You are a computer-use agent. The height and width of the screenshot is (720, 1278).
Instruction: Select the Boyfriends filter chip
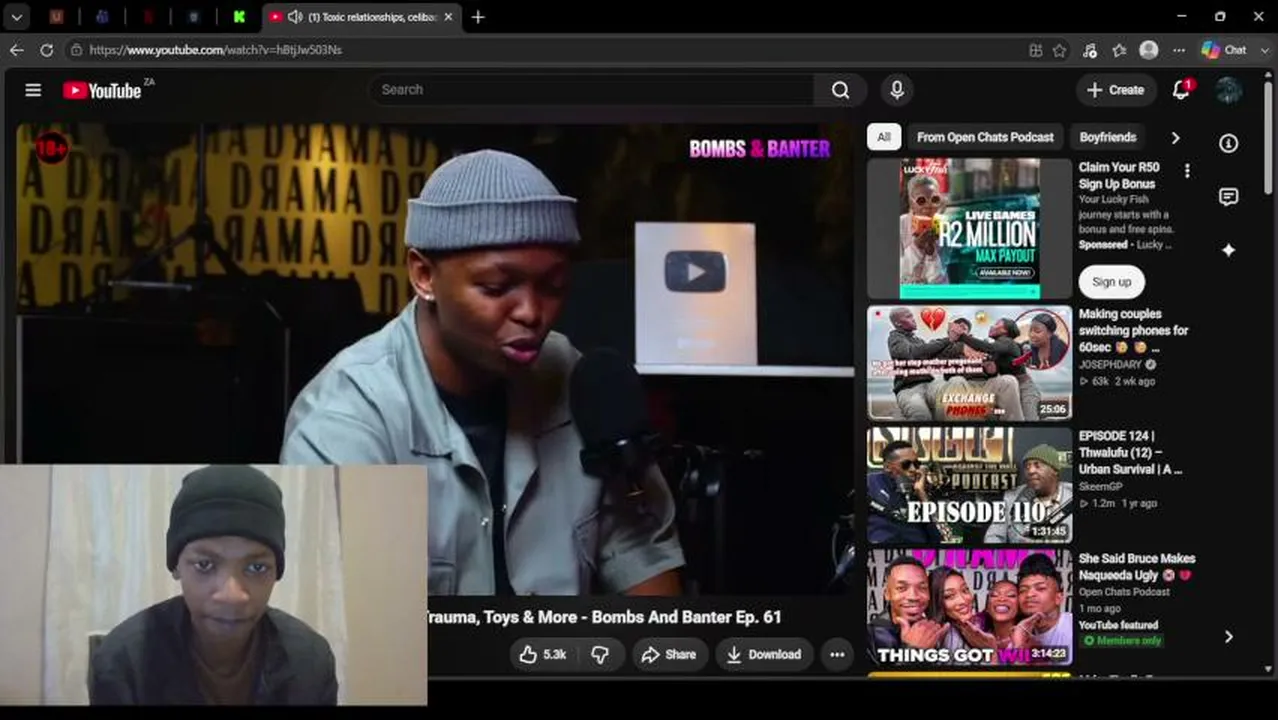pyautogui.click(x=1108, y=137)
